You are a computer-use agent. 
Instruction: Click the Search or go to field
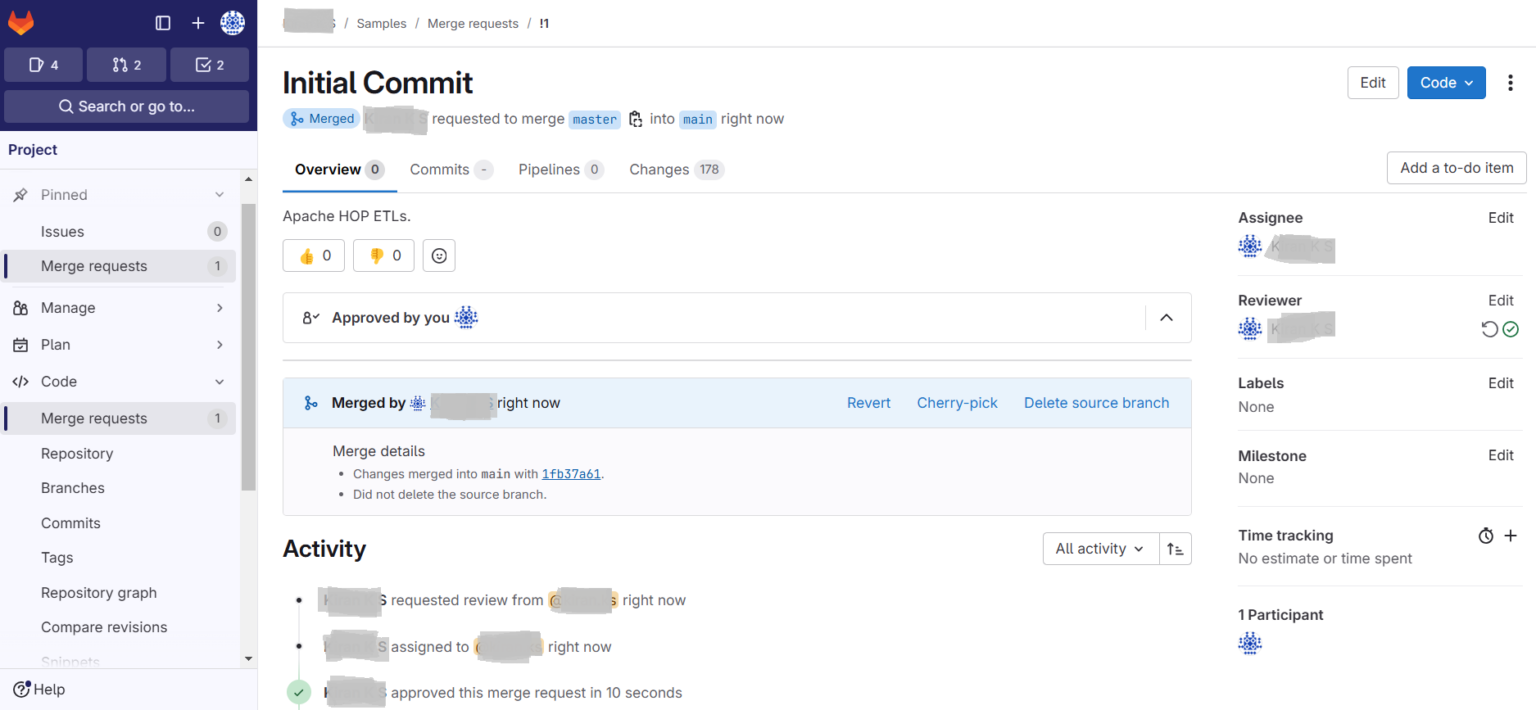tap(126, 106)
